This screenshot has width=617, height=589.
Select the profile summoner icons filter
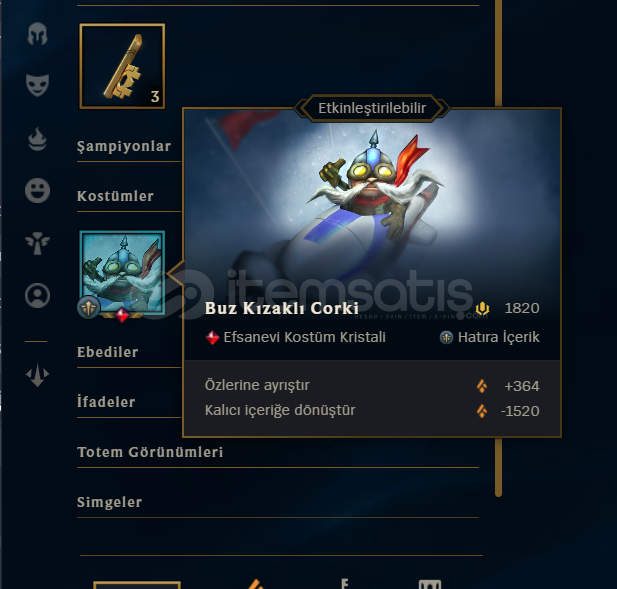click(37, 295)
